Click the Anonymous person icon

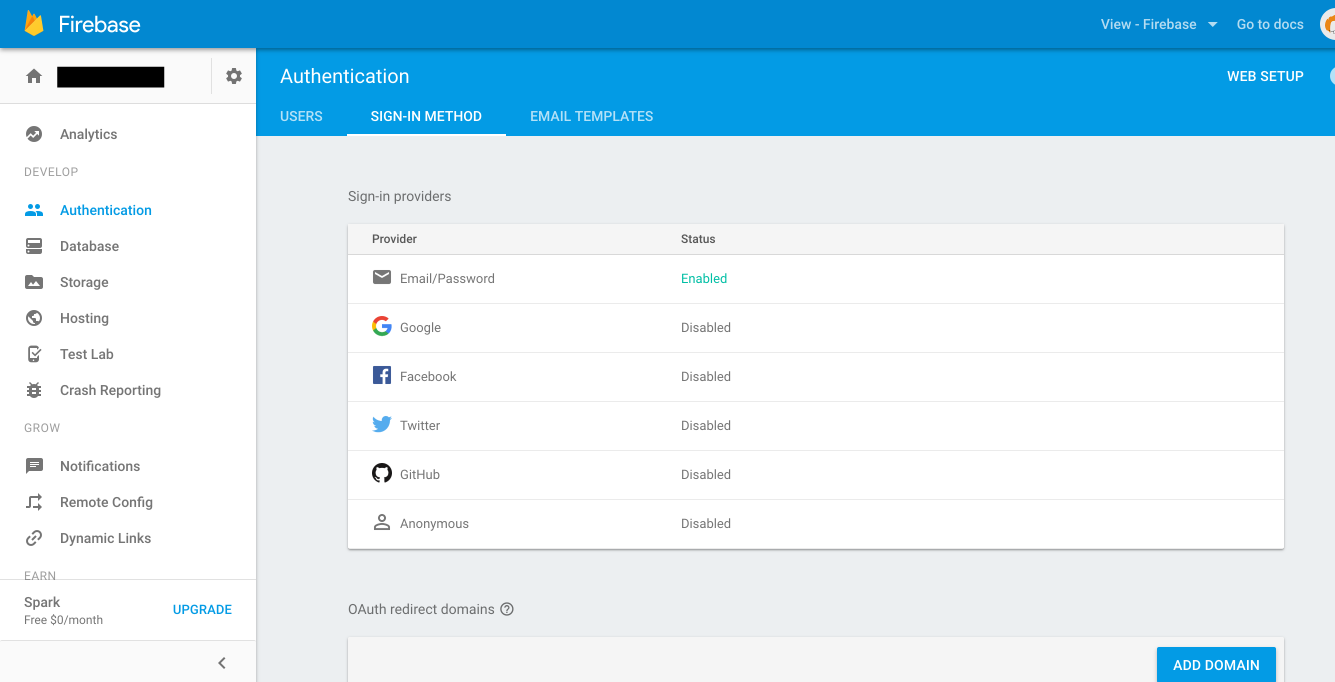382,522
